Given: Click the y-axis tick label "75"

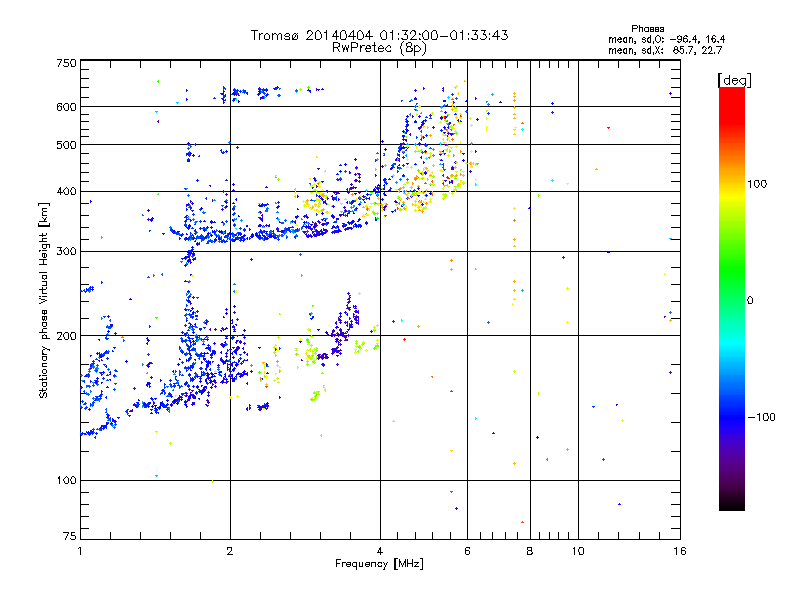Looking at the screenshot, I should (x=70, y=536).
